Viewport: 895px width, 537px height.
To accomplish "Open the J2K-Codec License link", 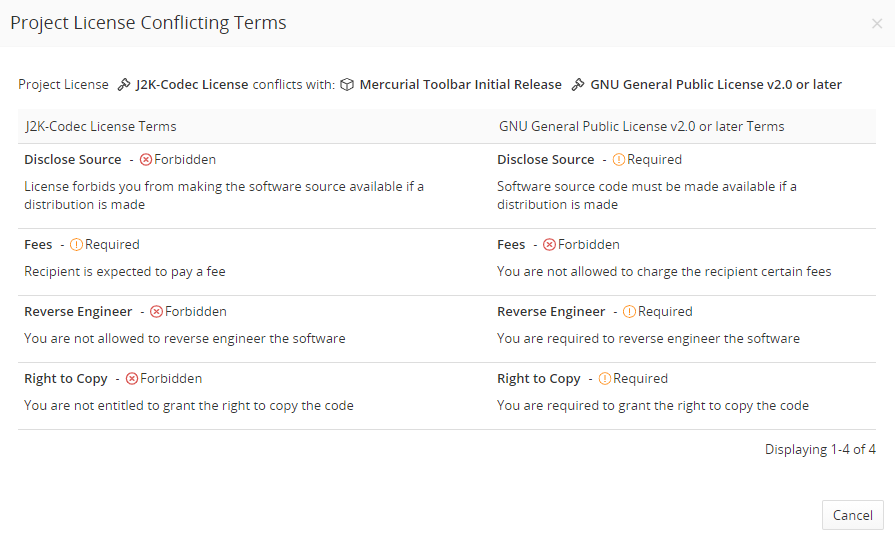I will click(192, 85).
